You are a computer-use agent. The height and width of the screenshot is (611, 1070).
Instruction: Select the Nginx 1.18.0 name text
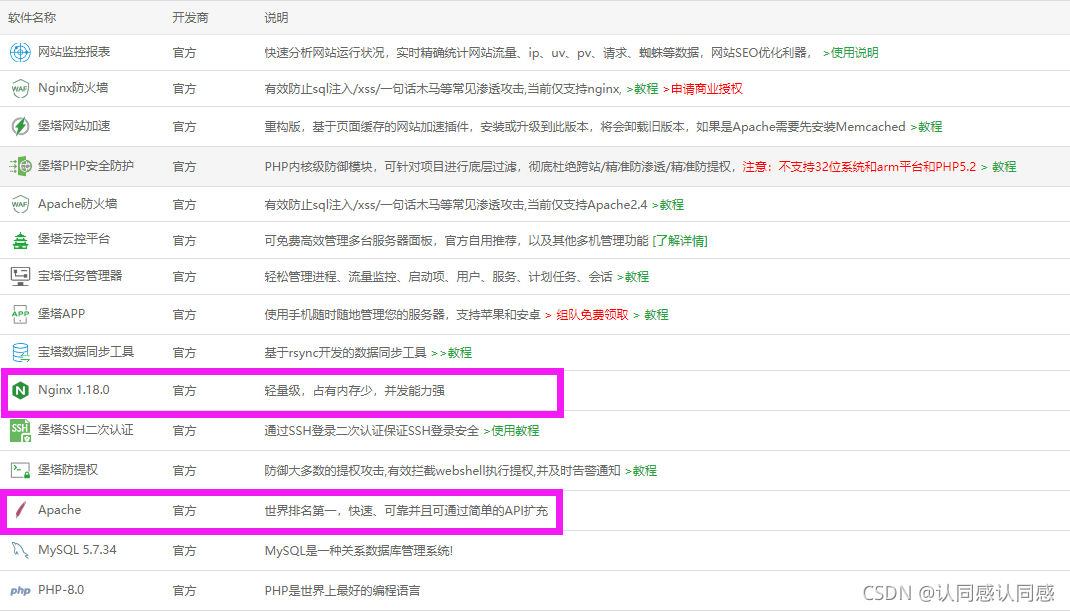(74, 390)
